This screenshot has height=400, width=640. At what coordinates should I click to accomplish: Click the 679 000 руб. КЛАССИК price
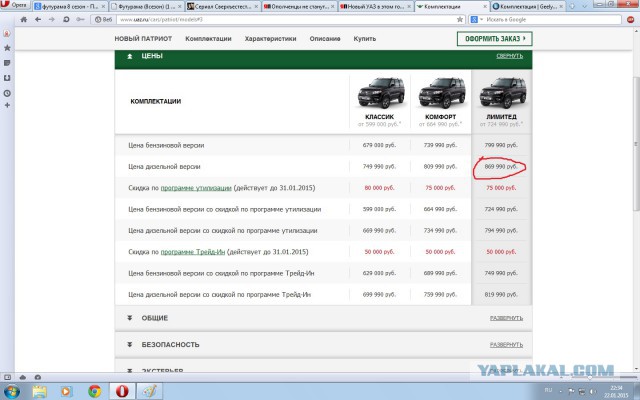[379, 145]
